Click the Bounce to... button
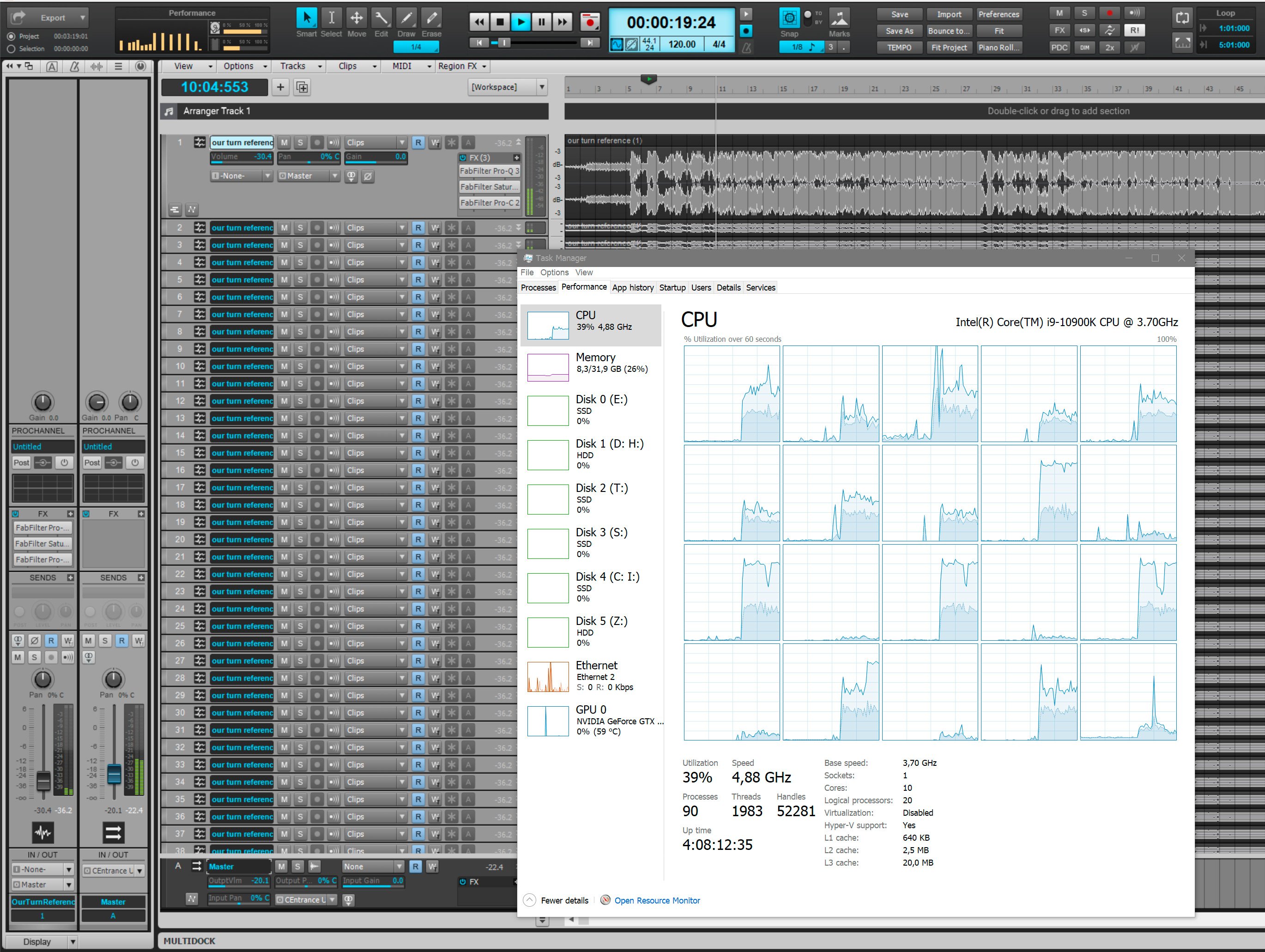 tap(949, 31)
